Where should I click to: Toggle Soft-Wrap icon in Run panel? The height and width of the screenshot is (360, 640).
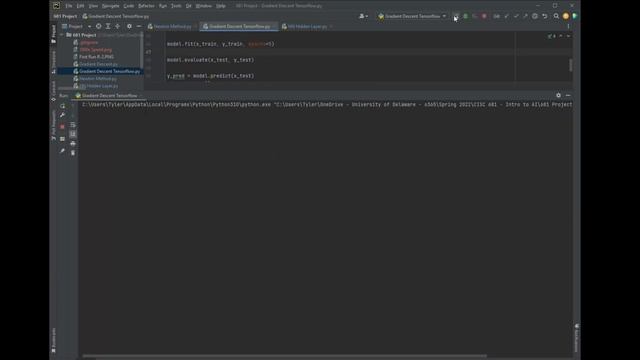click(73, 125)
